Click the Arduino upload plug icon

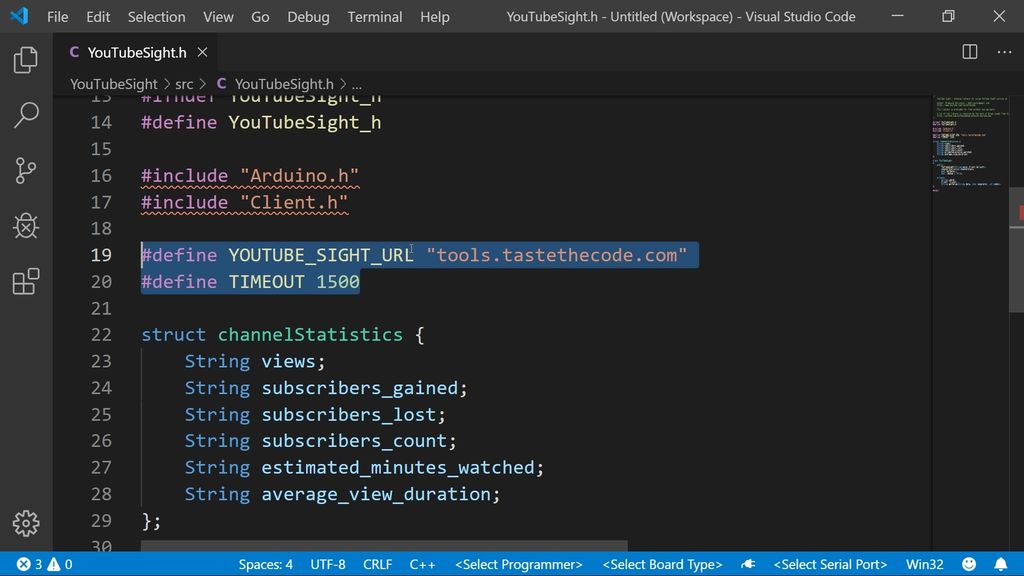click(749, 564)
